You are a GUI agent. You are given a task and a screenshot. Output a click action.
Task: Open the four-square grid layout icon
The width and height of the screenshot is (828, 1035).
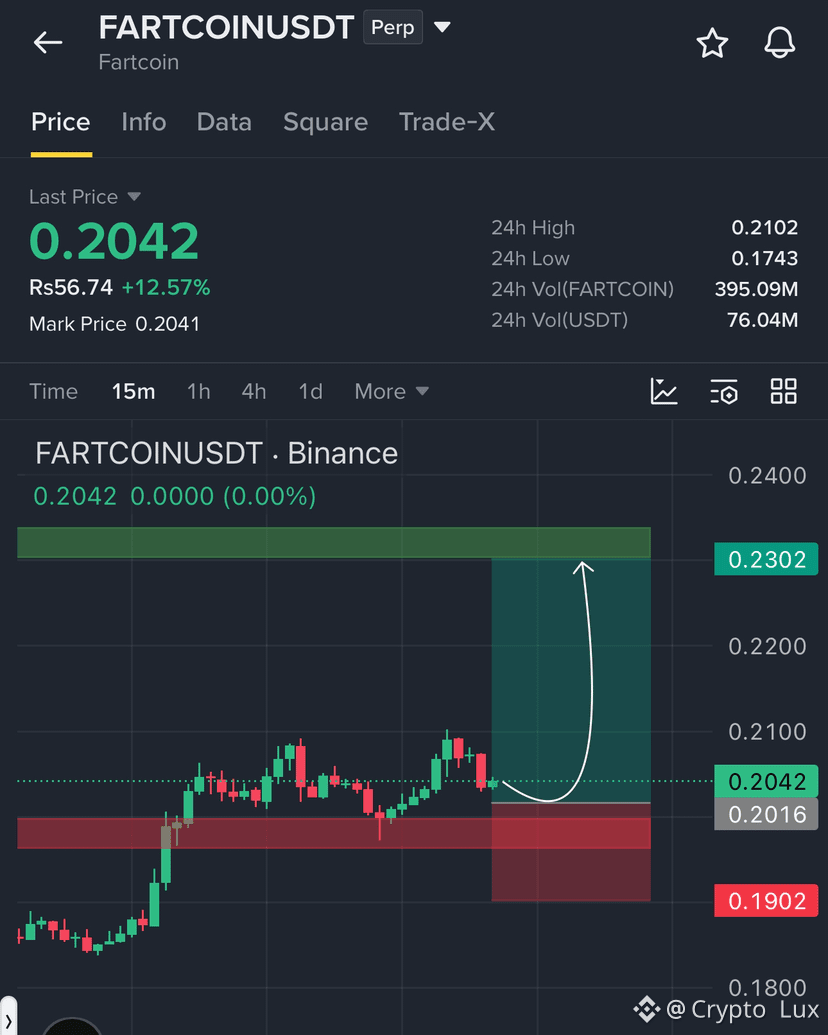[784, 391]
